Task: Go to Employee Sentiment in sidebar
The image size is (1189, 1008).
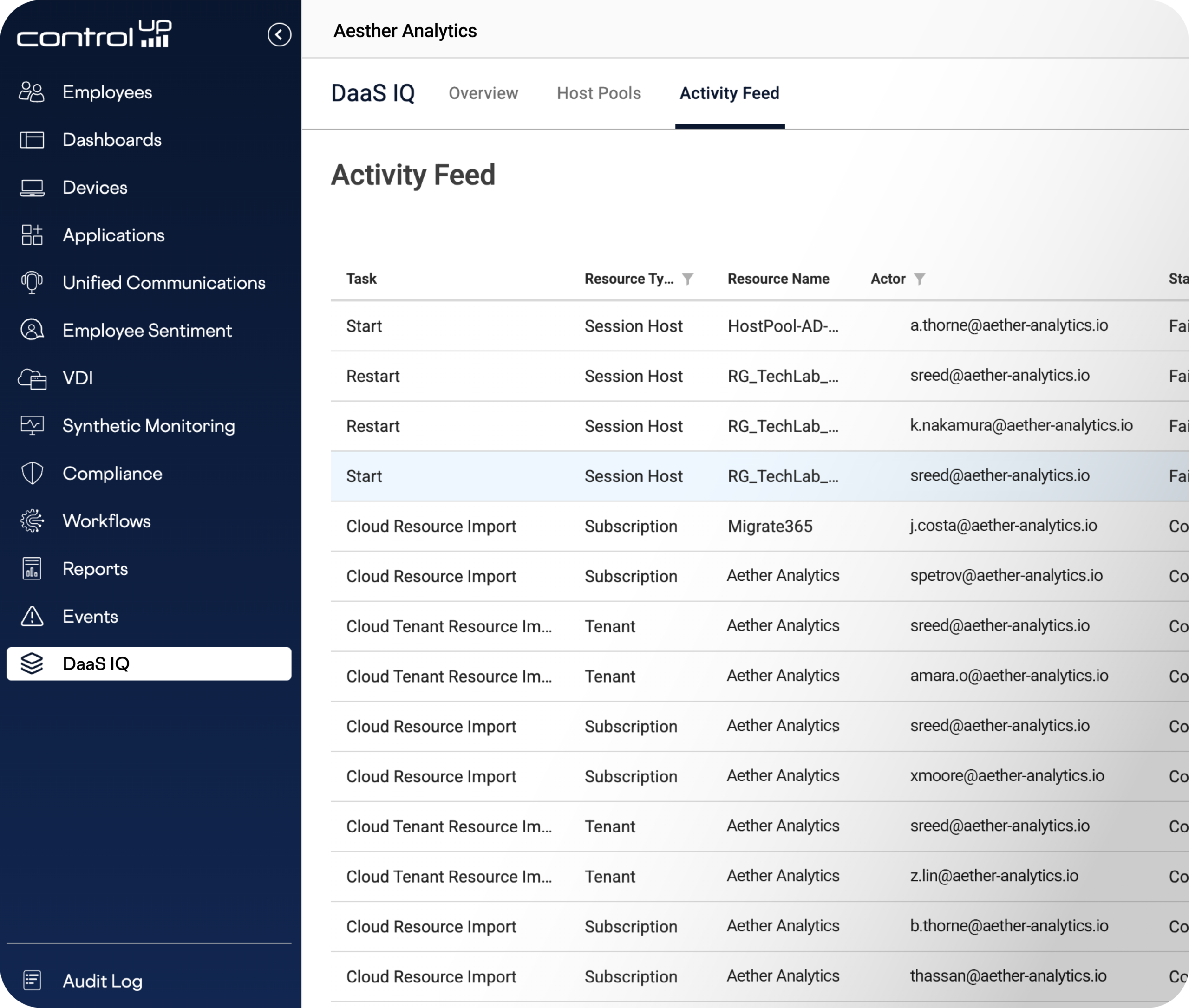Action: [x=147, y=330]
